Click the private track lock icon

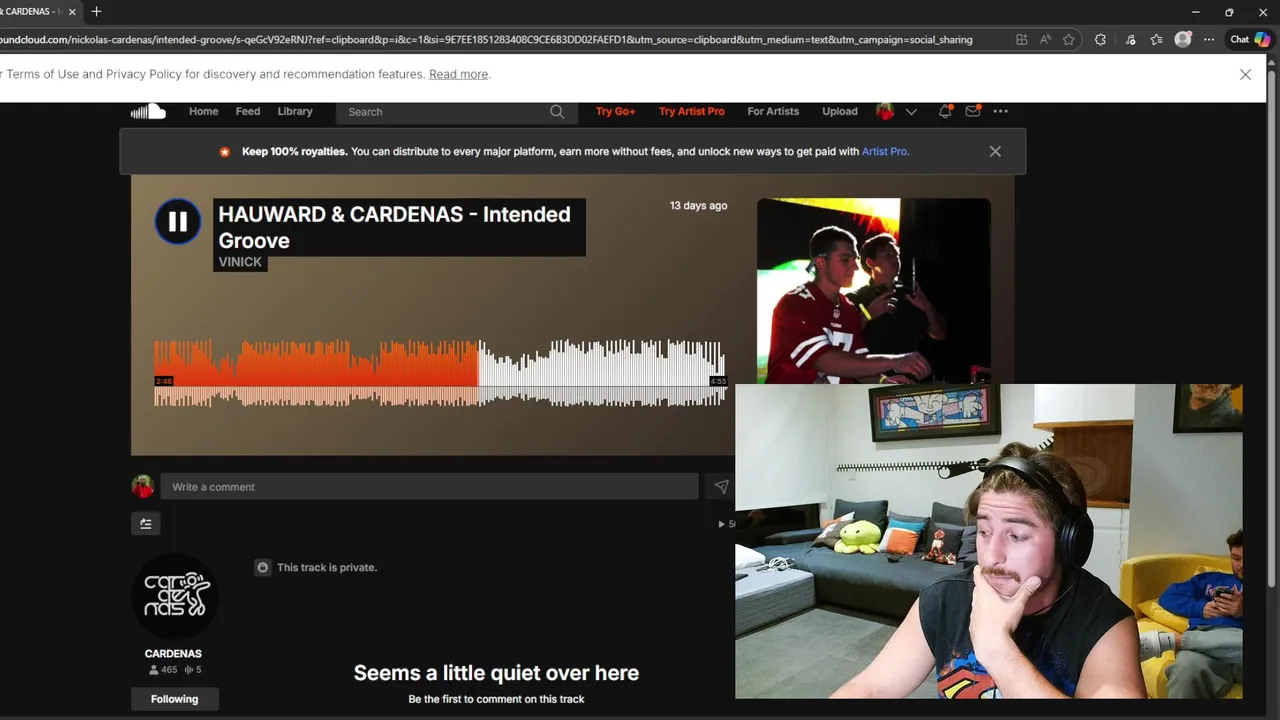pos(263,567)
